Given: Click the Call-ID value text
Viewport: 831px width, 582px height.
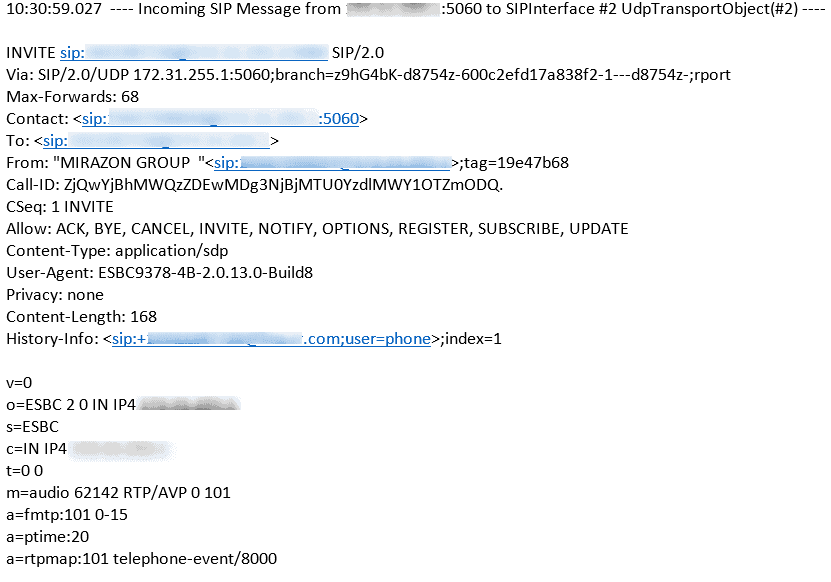Looking at the screenshot, I should (x=283, y=185).
